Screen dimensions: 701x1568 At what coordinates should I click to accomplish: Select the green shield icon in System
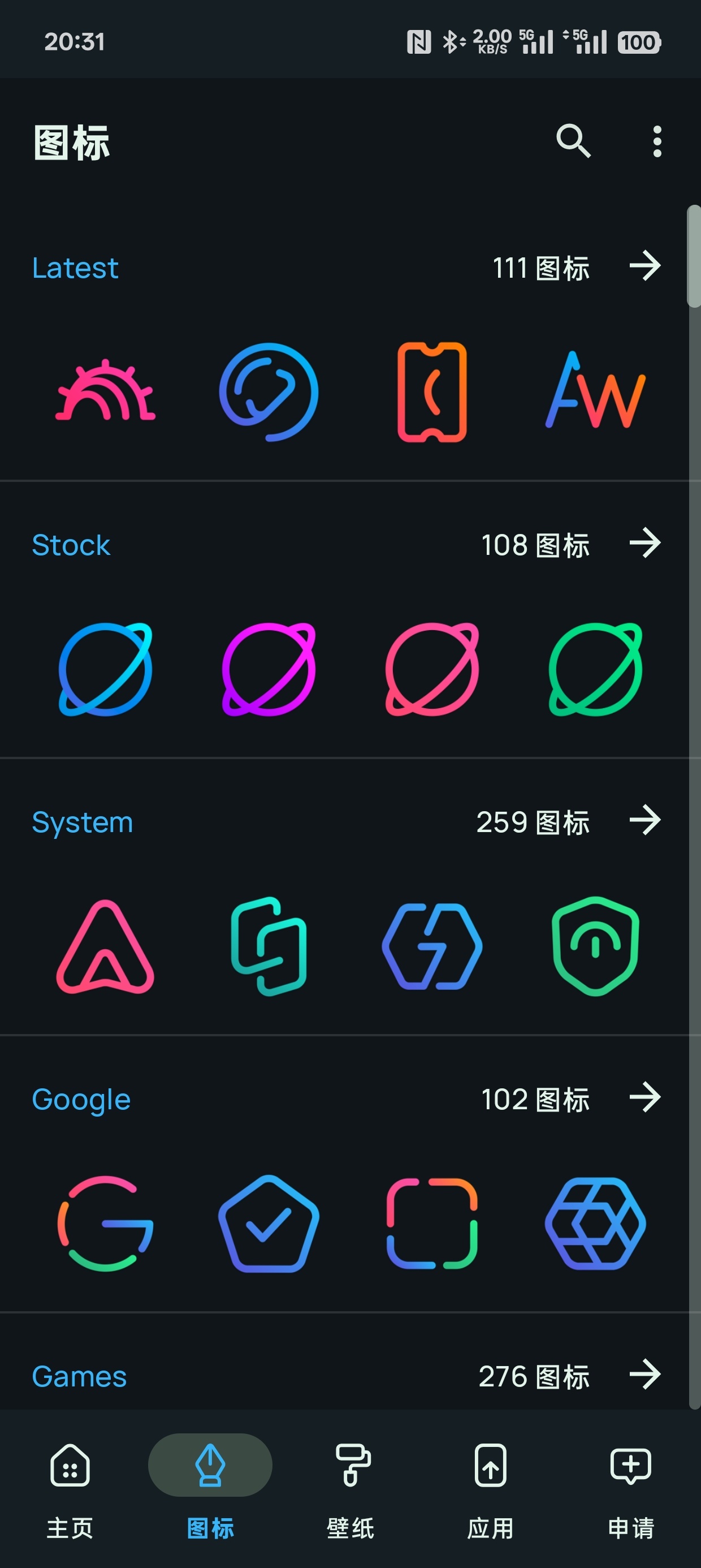coord(595,946)
